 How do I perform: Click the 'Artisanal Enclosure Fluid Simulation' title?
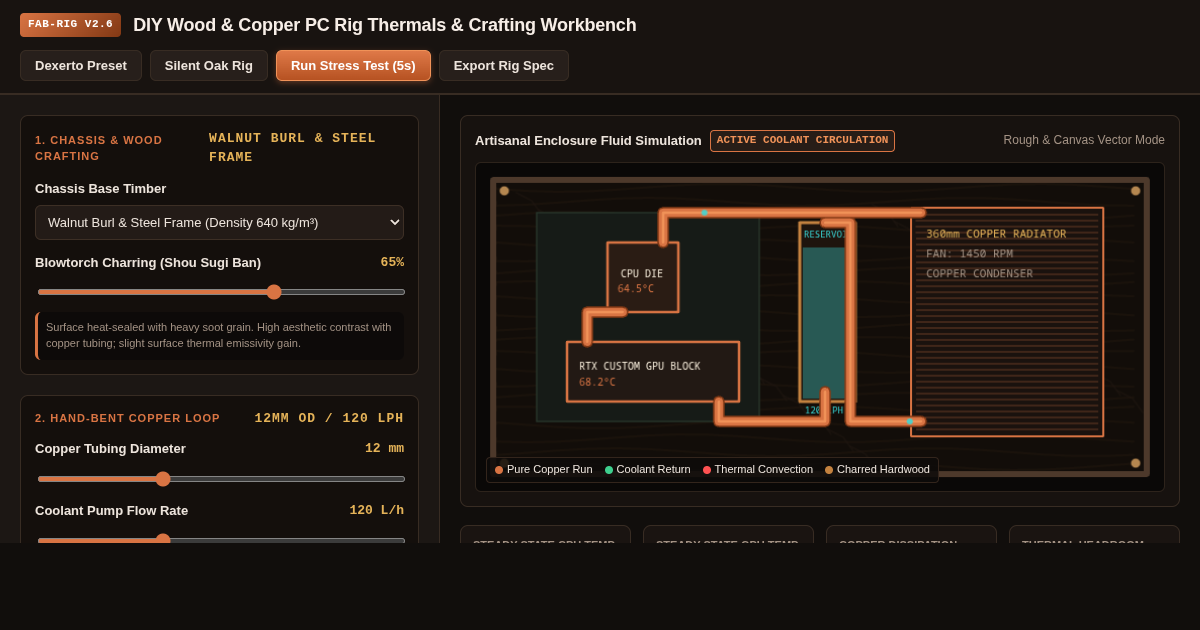pos(588,141)
